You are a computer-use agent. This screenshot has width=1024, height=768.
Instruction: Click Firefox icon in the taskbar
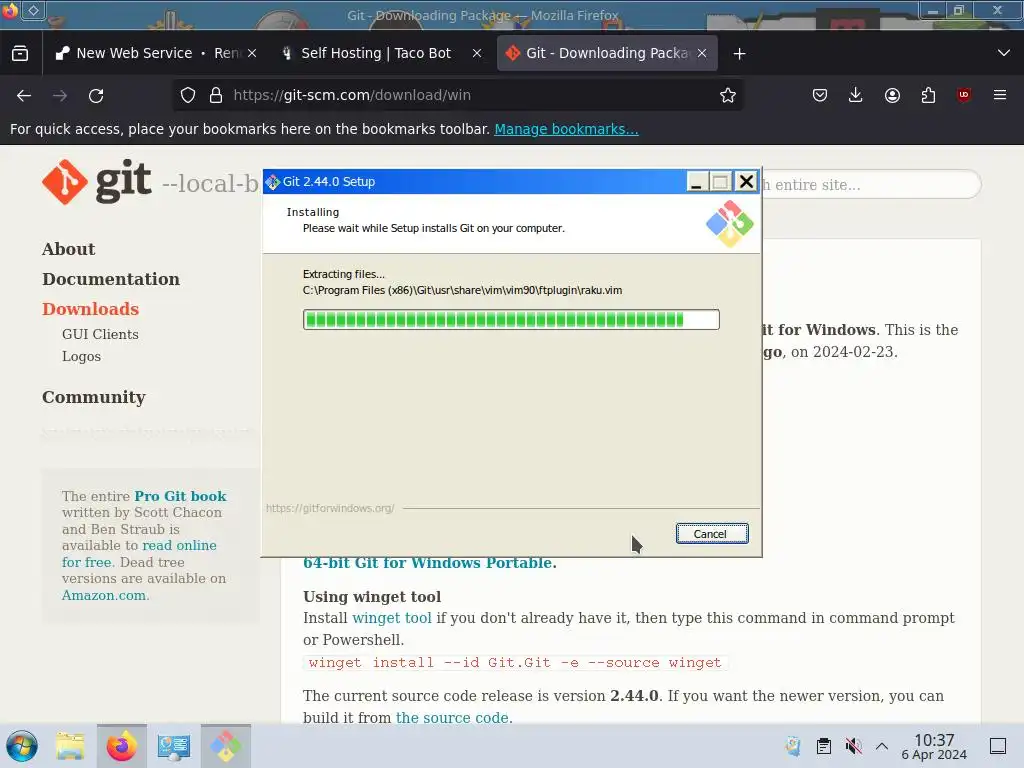(121, 746)
